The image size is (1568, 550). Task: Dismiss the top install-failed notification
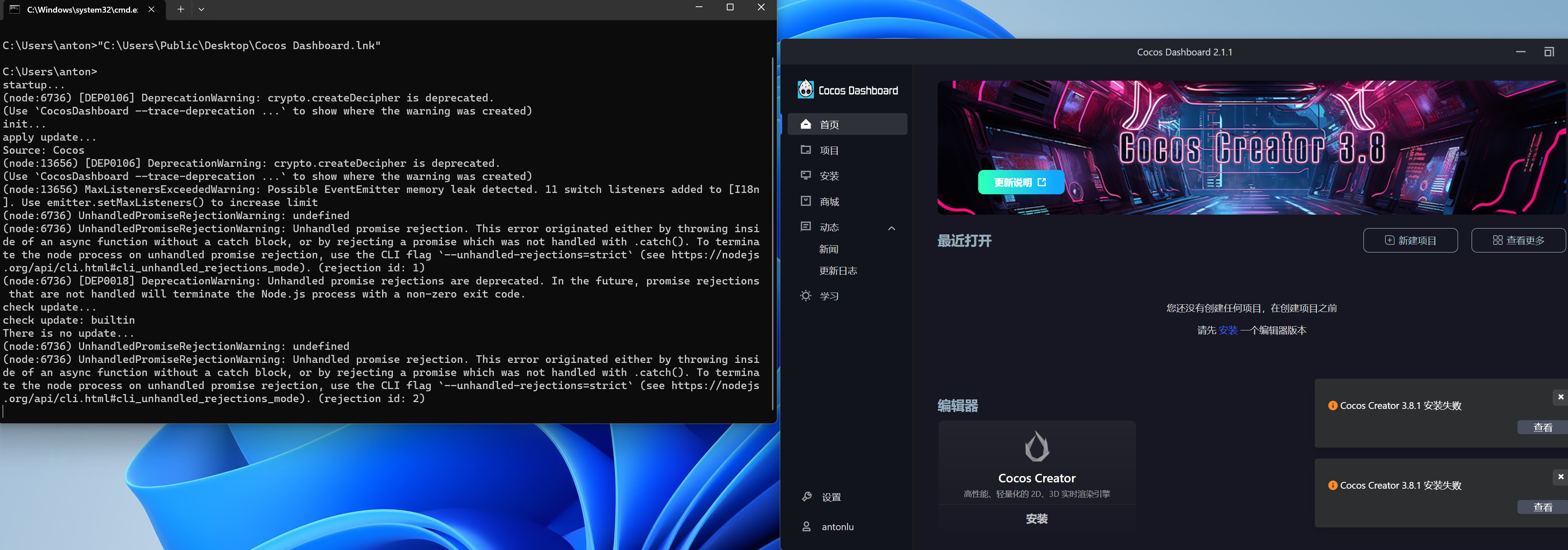[1560, 397]
